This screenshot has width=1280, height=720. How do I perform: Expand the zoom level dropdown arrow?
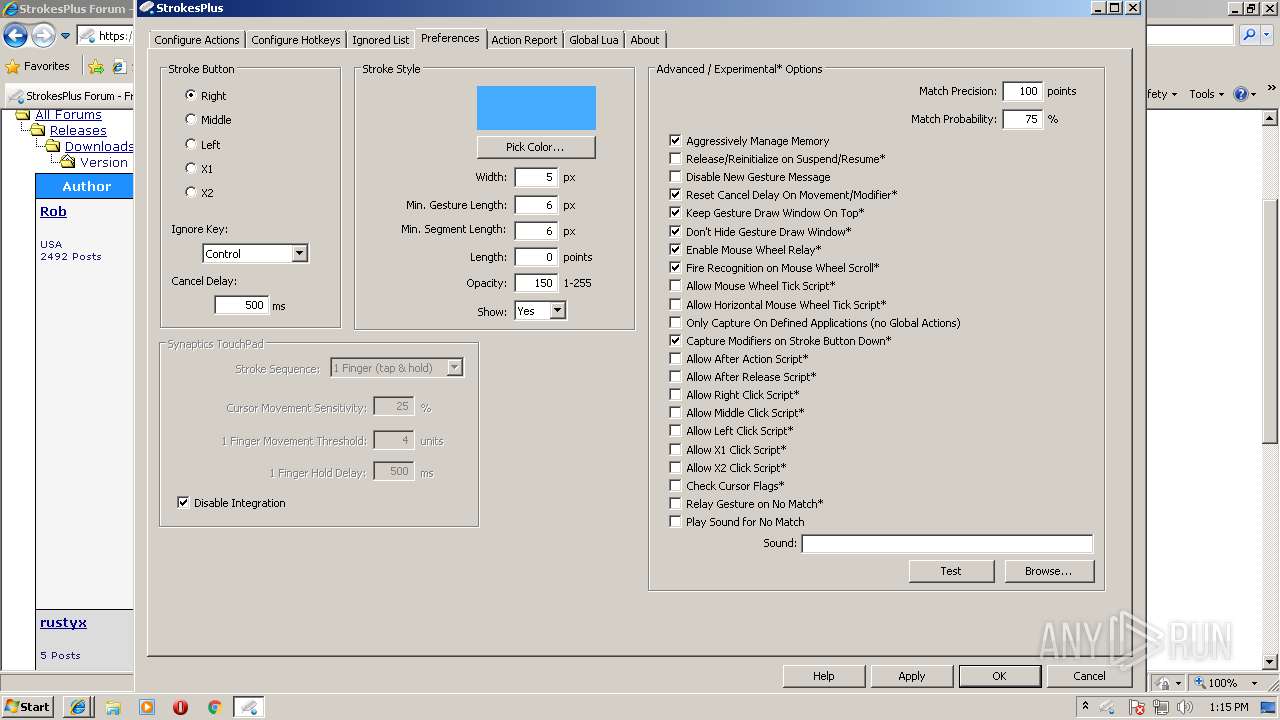1254,683
